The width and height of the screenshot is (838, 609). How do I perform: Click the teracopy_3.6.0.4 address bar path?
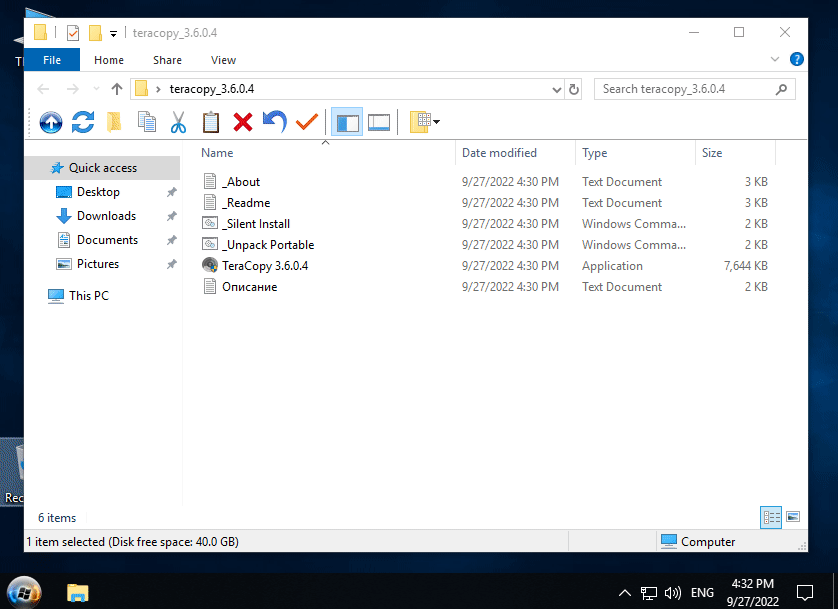pyautogui.click(x=212, y=89)
